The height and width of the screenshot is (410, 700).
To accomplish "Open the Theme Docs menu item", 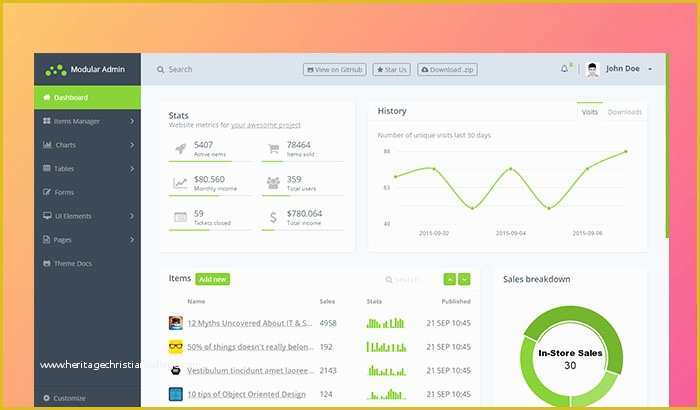I will 88,264.
